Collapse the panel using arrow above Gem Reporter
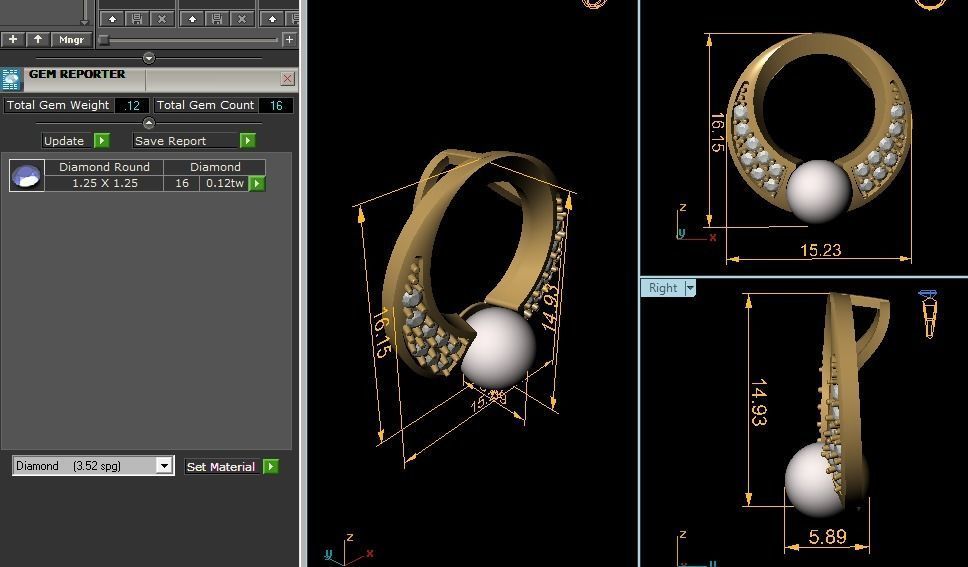 (x=149, y=58)
